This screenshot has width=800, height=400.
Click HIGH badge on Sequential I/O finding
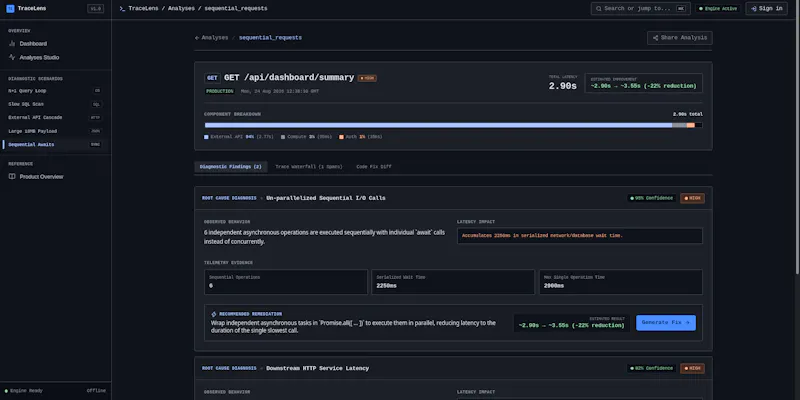click(692, 198)
